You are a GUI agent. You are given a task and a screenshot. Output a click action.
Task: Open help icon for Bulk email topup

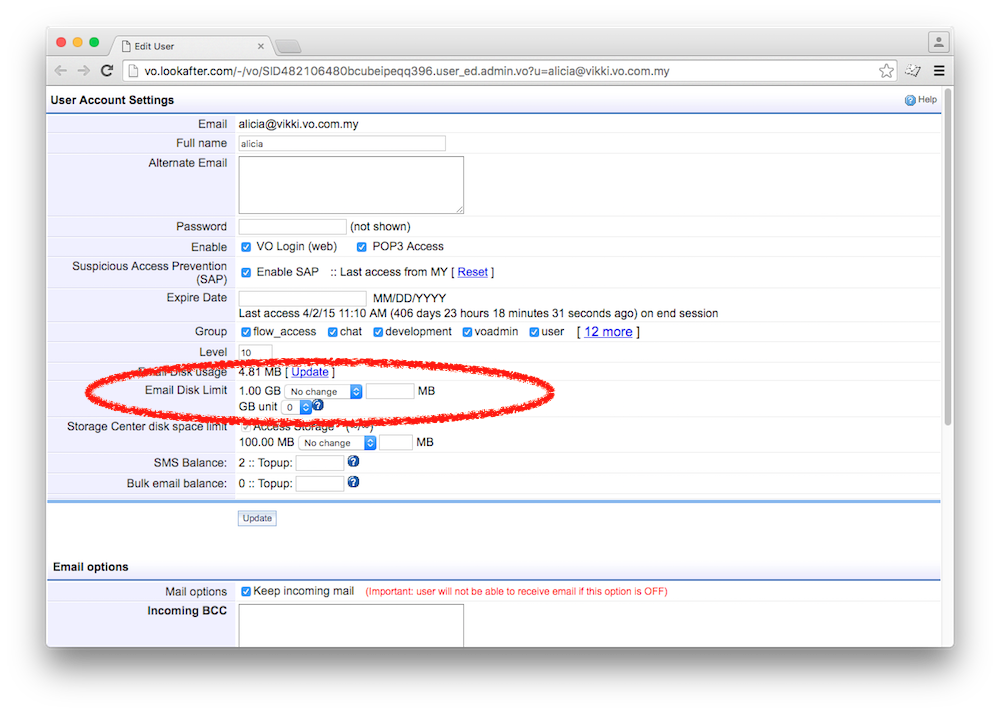click(353, 482)
